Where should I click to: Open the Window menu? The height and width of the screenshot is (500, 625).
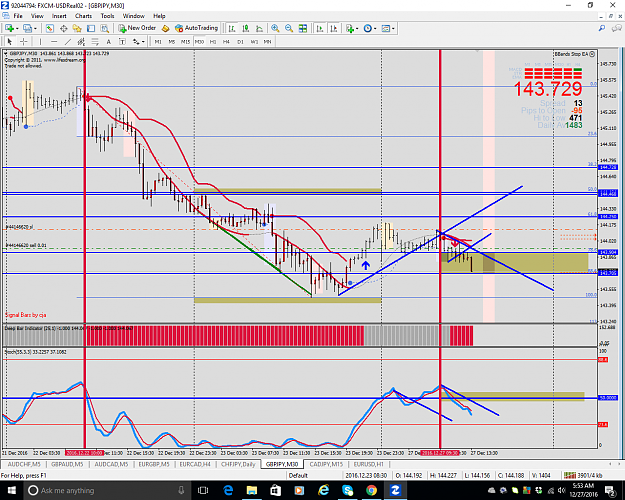click(x=134, y=16)
